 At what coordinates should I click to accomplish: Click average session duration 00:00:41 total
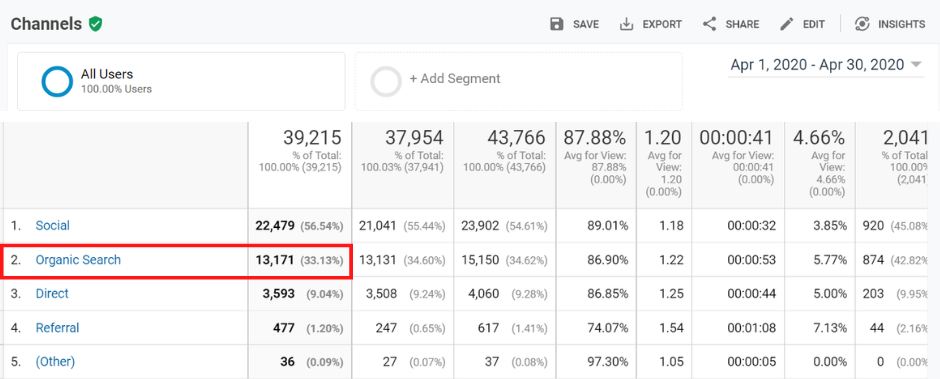(737, 138)
